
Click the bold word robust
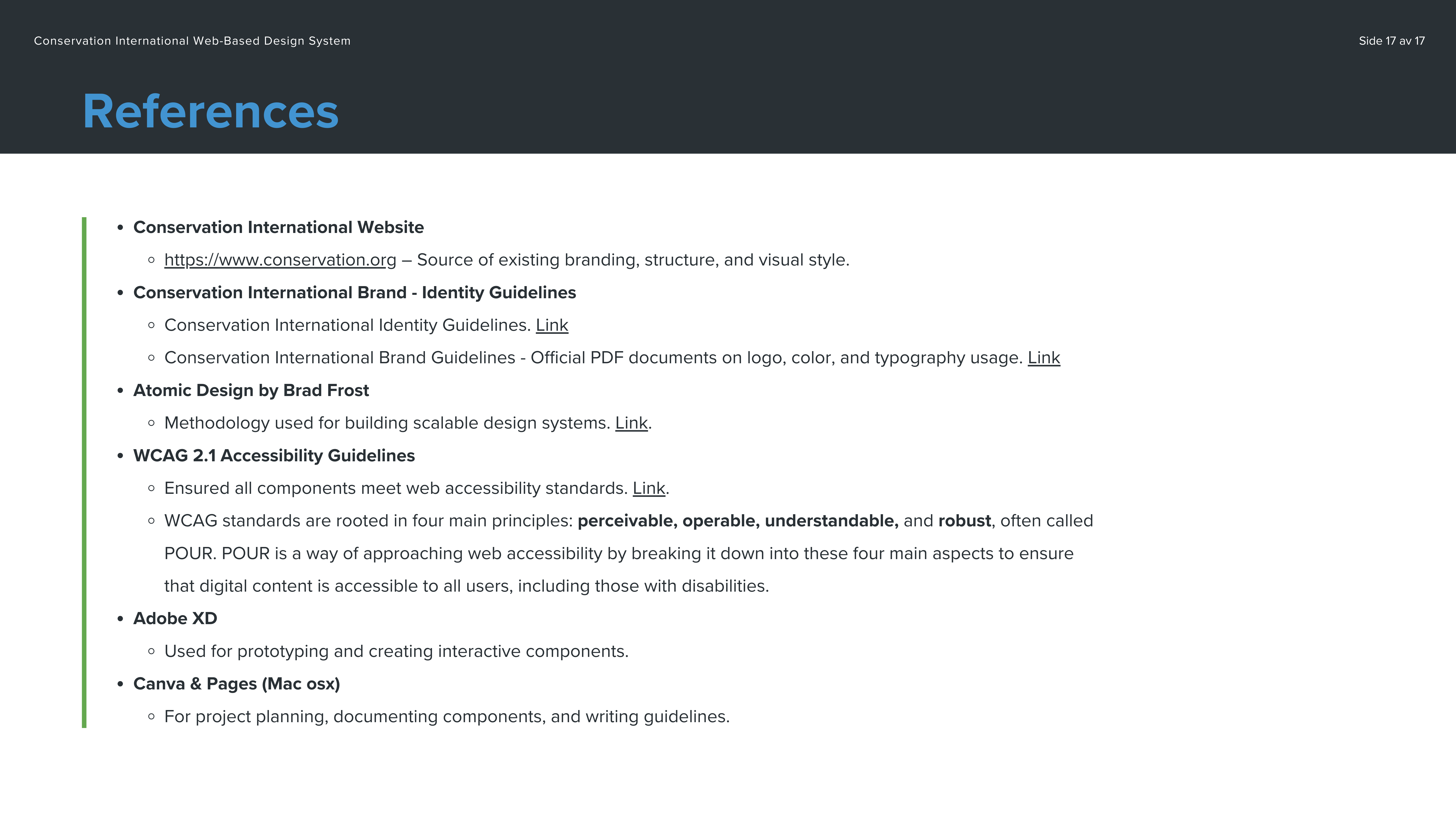[x=964, y=521]
